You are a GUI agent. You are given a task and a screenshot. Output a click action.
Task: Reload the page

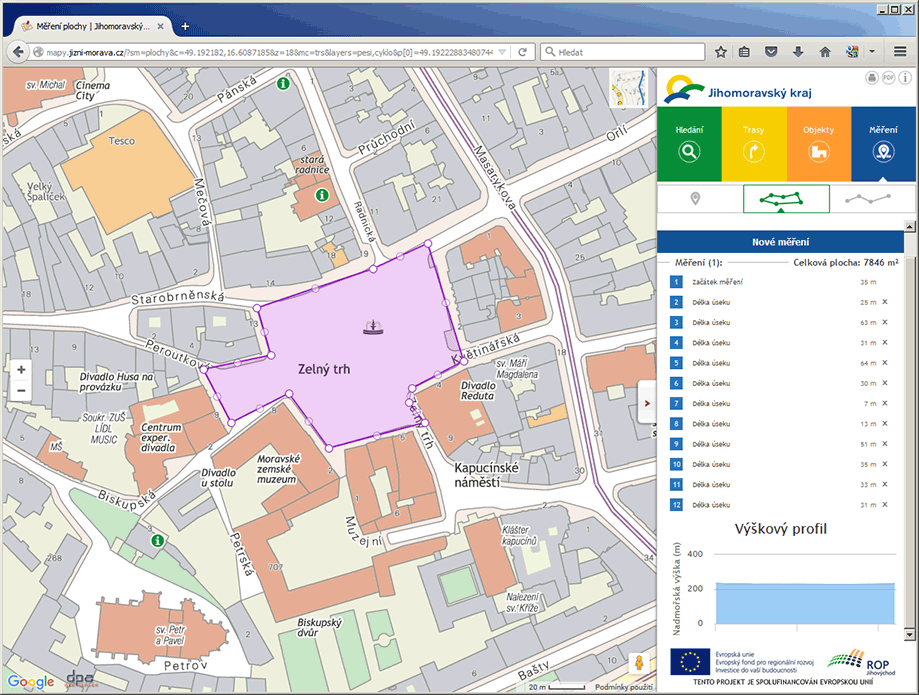pyautogui.click(x=522, y=52)
